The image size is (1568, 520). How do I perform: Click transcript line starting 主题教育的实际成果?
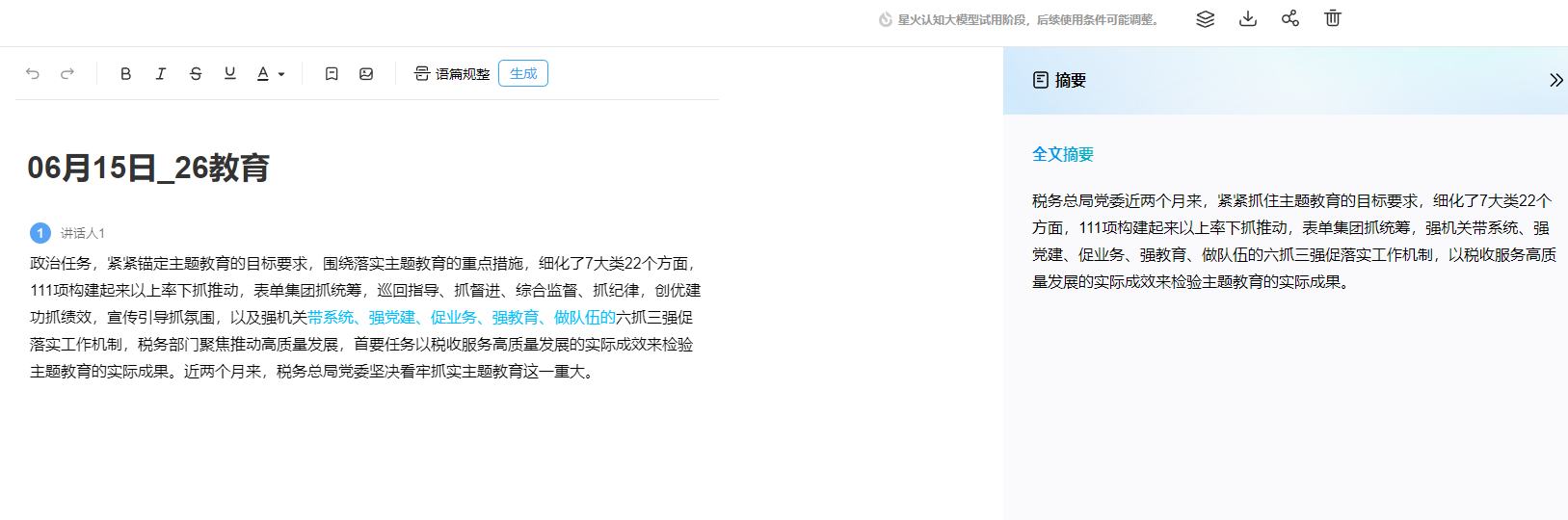[x=314, y=371]
